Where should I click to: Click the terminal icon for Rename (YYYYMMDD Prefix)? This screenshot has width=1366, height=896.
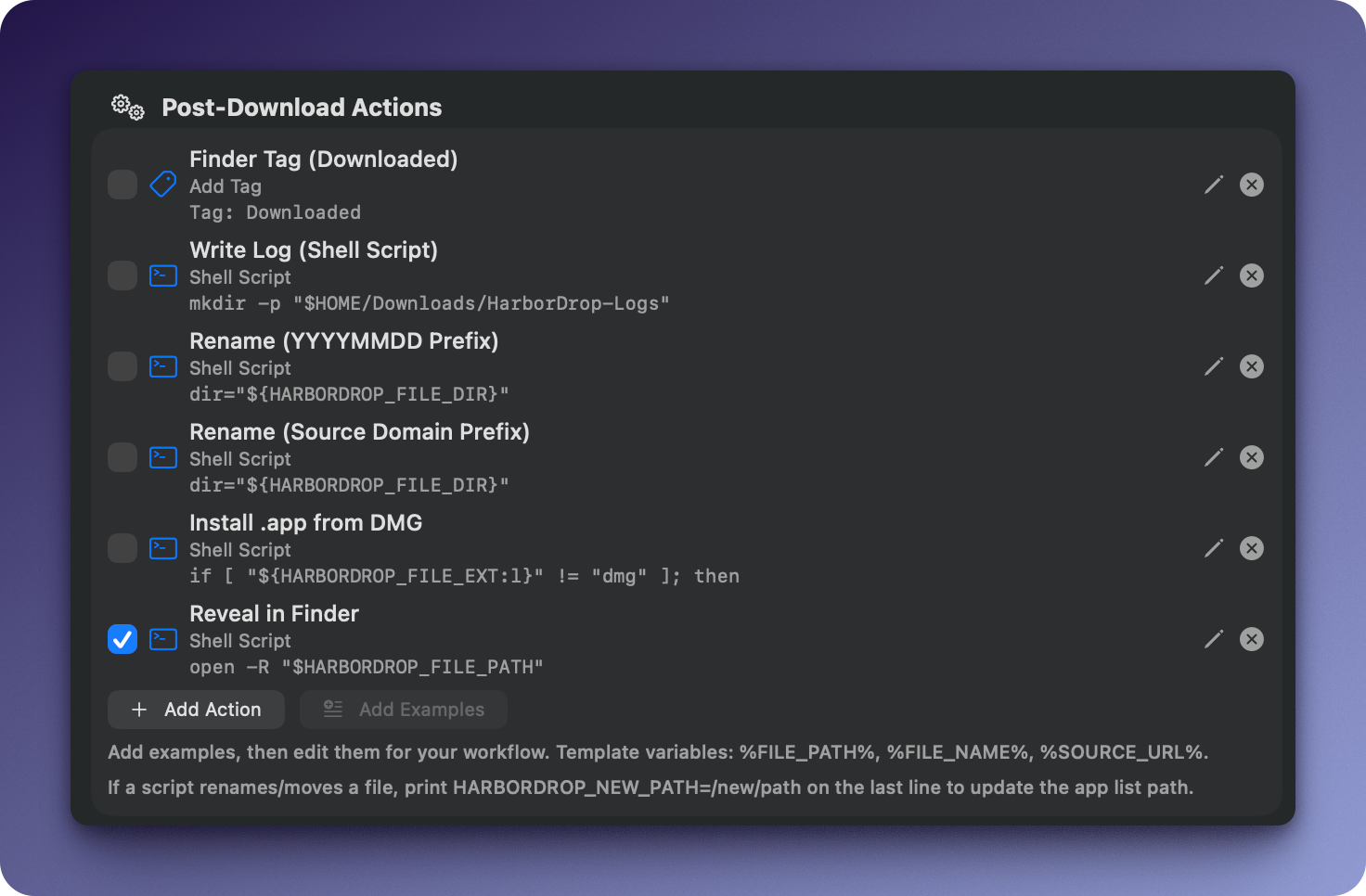click(163, 366)
